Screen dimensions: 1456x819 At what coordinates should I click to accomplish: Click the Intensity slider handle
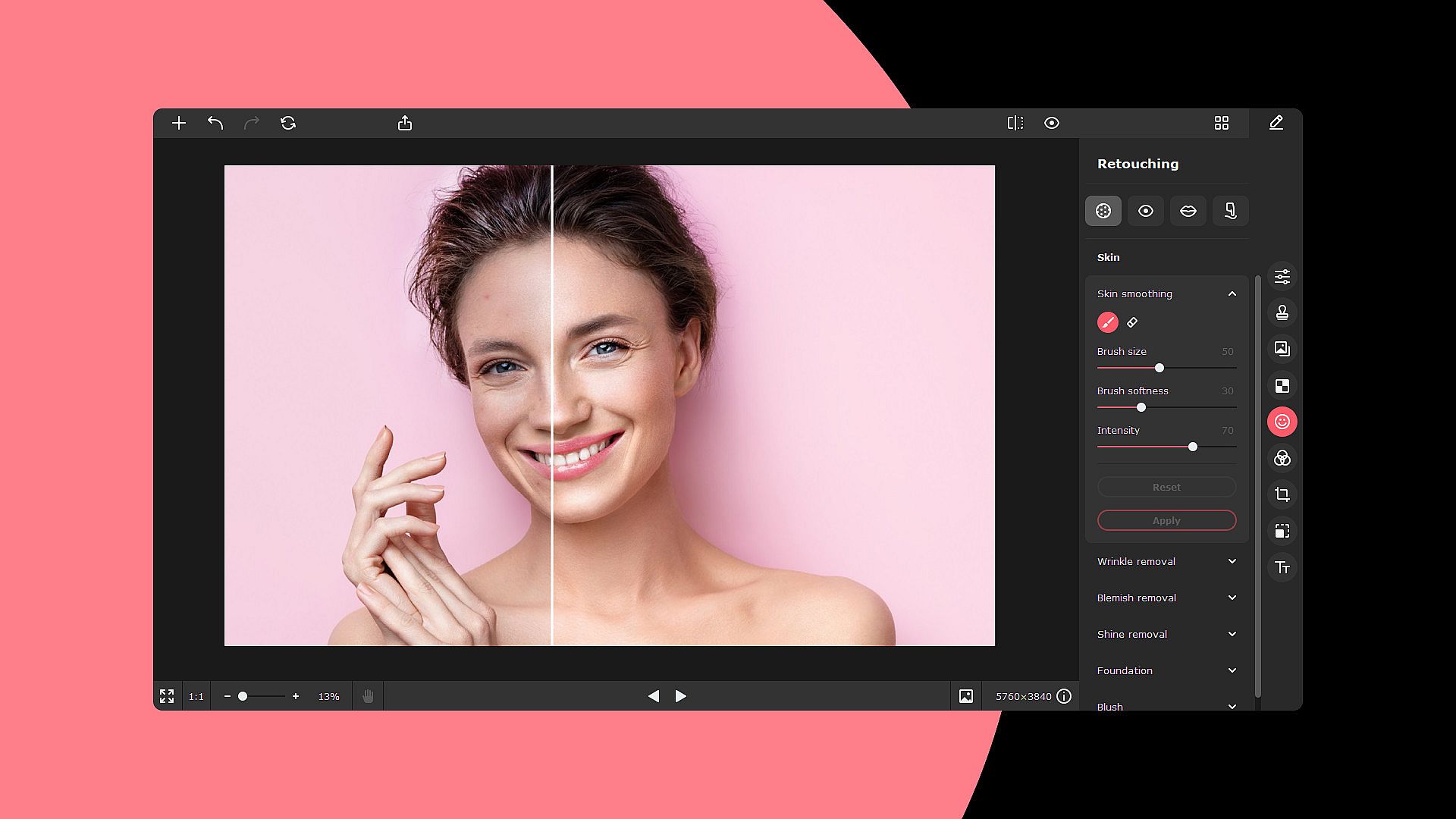coord(1193,447)
